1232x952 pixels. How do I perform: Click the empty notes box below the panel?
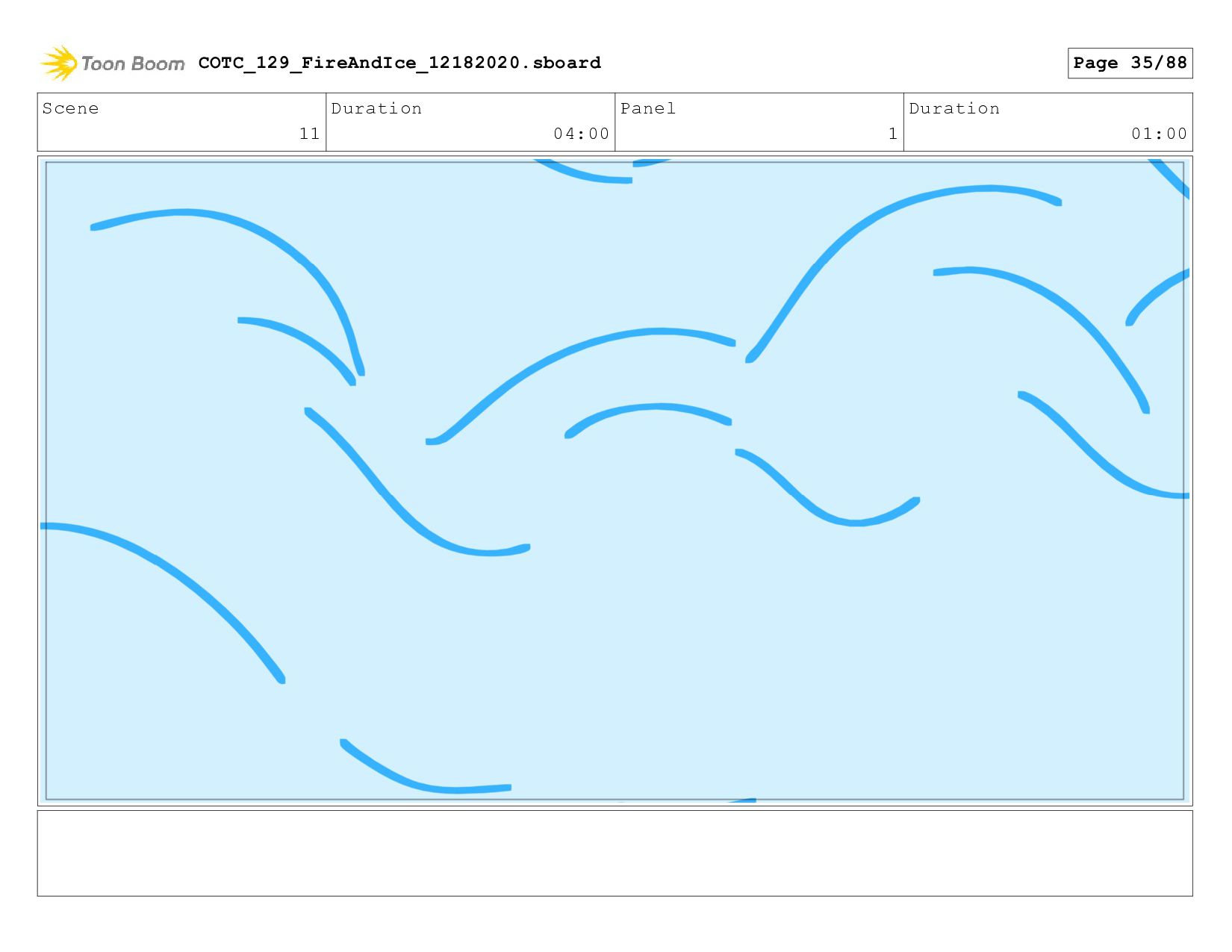615,853
